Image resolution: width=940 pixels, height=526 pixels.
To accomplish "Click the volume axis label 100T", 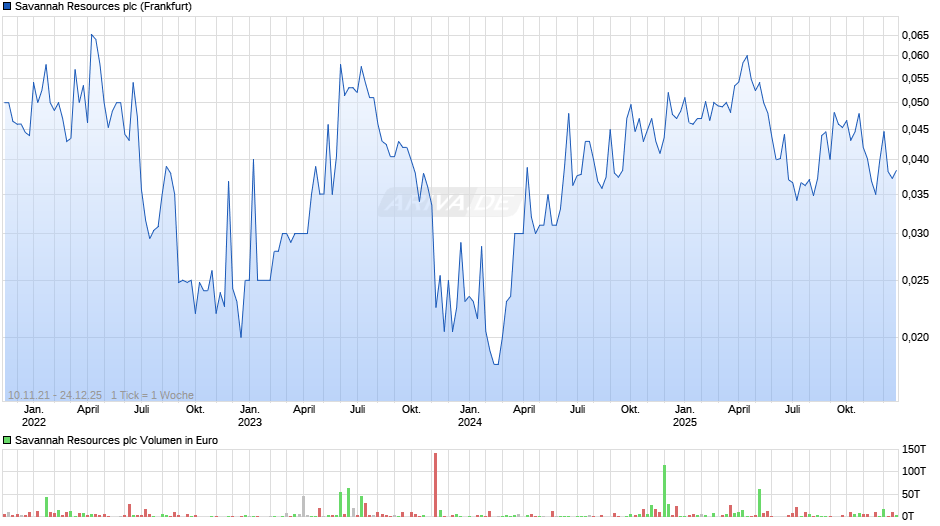I will [x=914, y=471].
